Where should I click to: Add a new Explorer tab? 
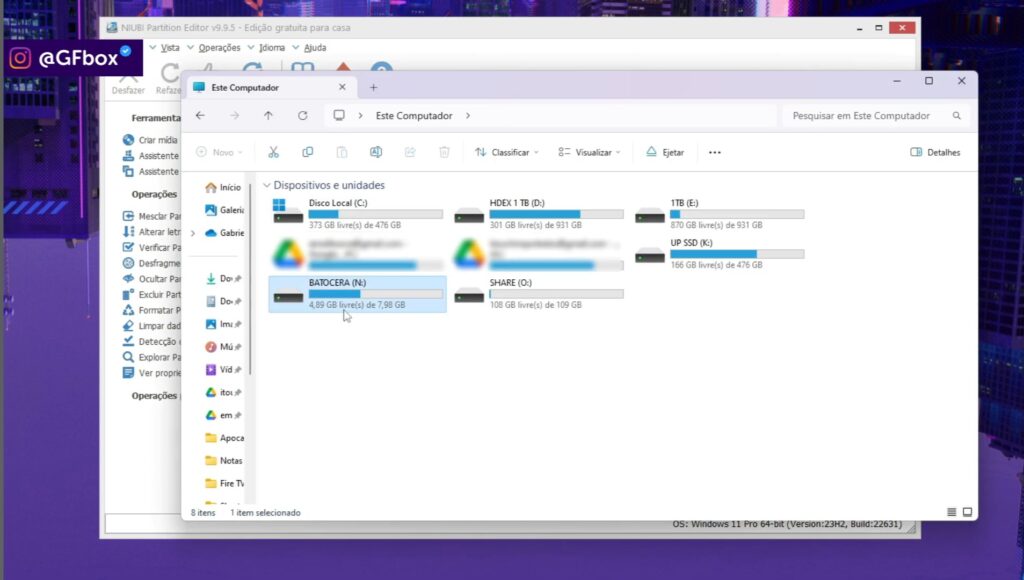click(x=374, y=88)
